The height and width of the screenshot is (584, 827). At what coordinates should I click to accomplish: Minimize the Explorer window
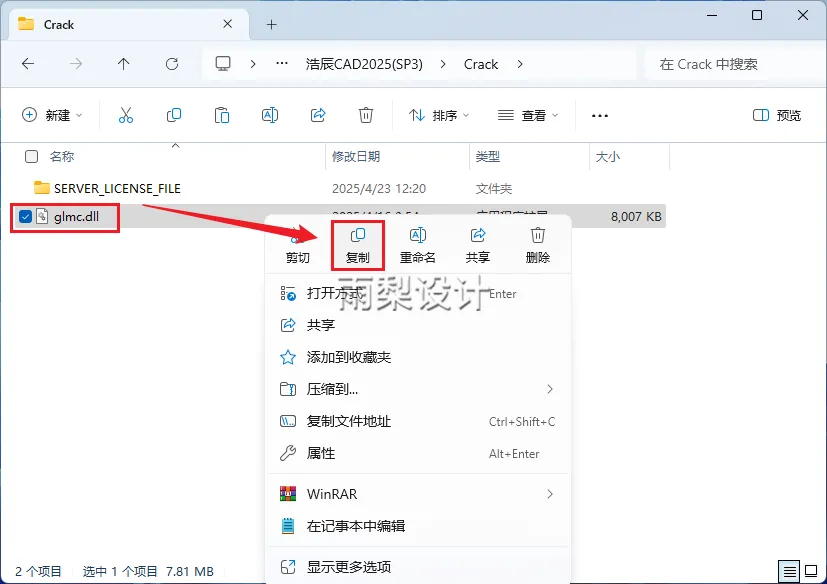(712, 15)
